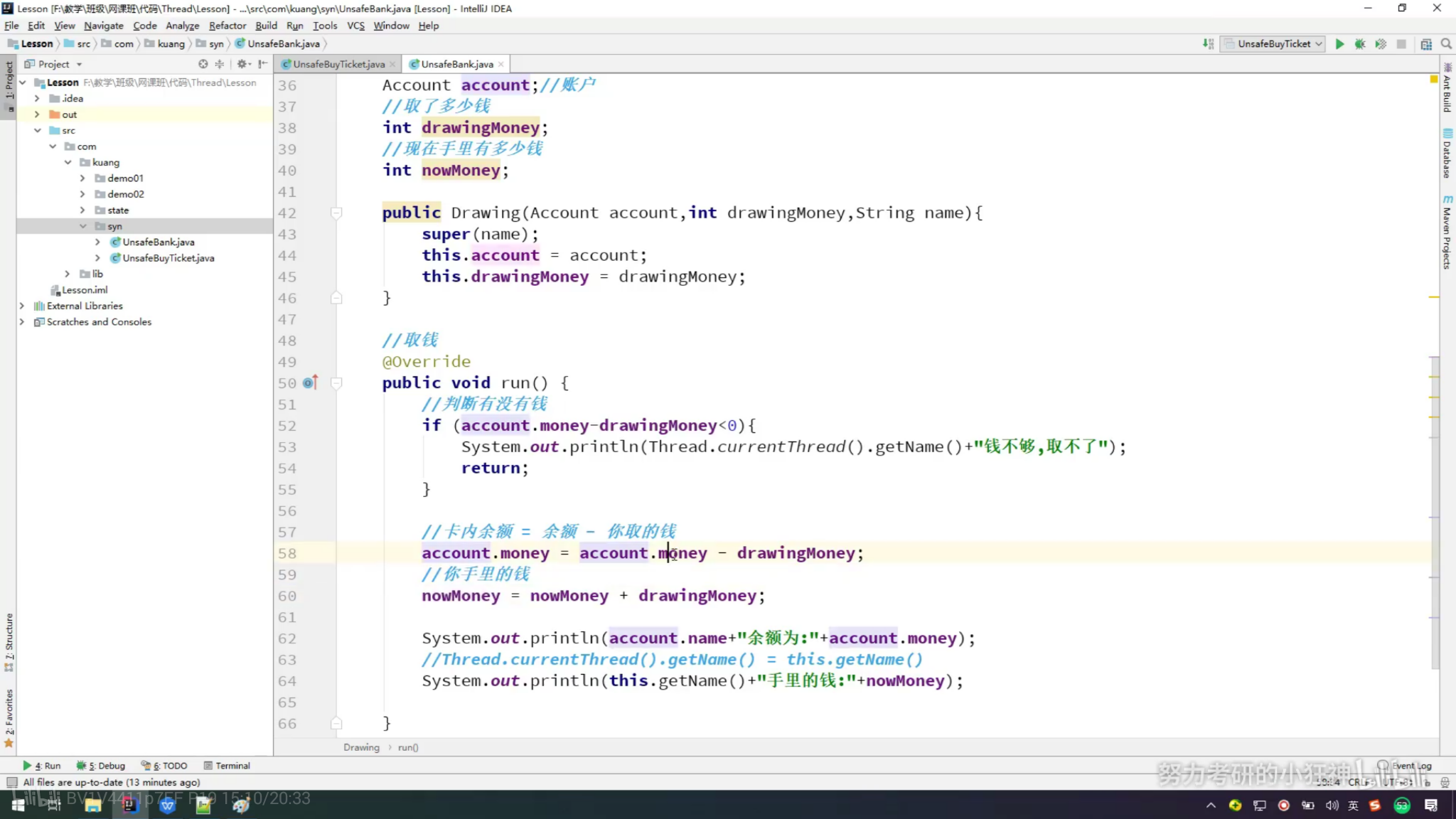1456x819 pixels.
Task: Click Drawing in editor breadcrumb
Action: click(361, 747)
